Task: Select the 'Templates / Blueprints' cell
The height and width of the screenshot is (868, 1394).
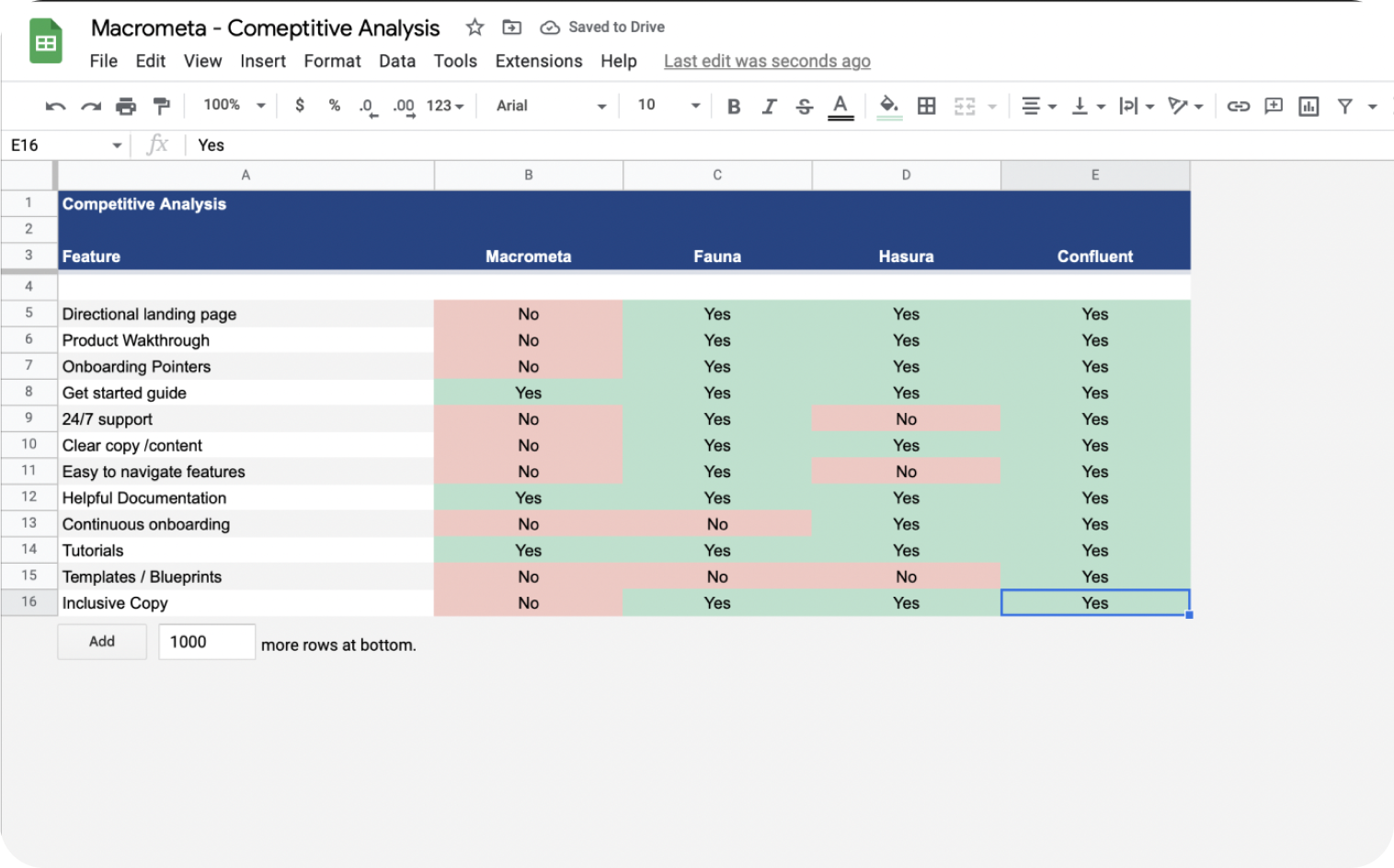Action: tap(246, 577)
